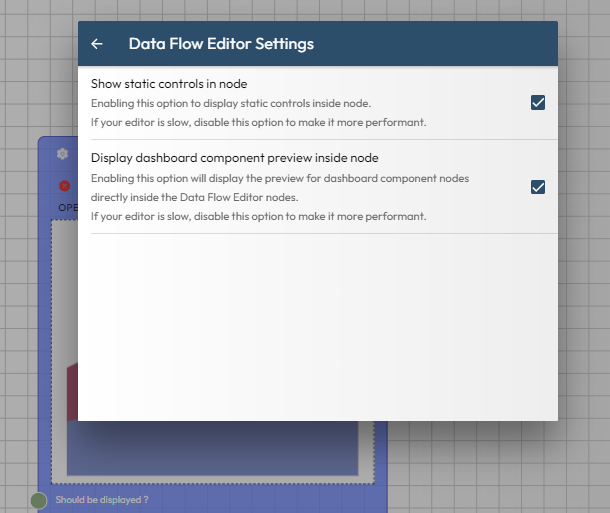Click the red error icon on node
Screen dimensions: 610x513
(65, 186)
